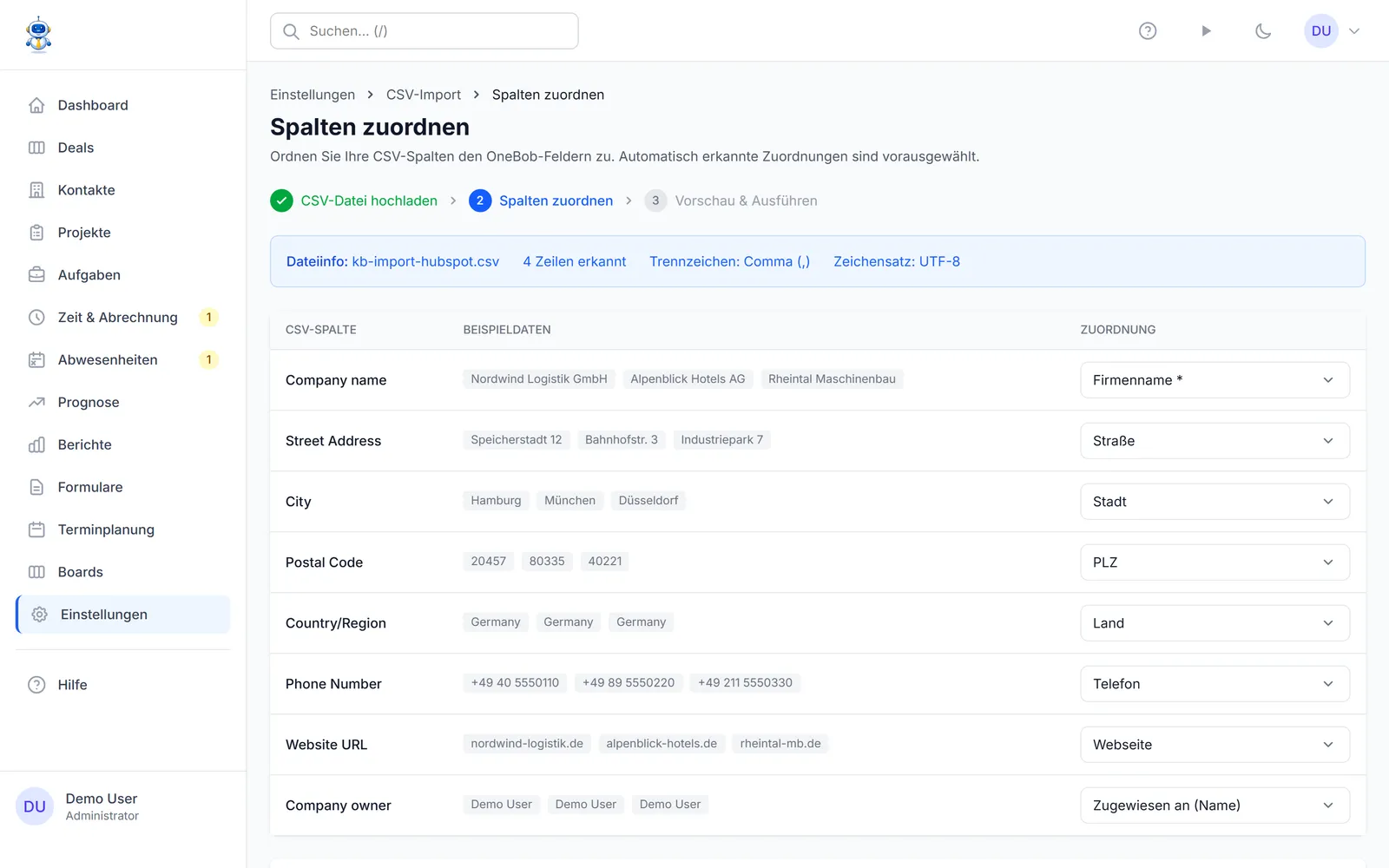Click the play icon in top bar
Image resolution: width=1389 pixels, height=868 pixels.
tap(1206, 31)
